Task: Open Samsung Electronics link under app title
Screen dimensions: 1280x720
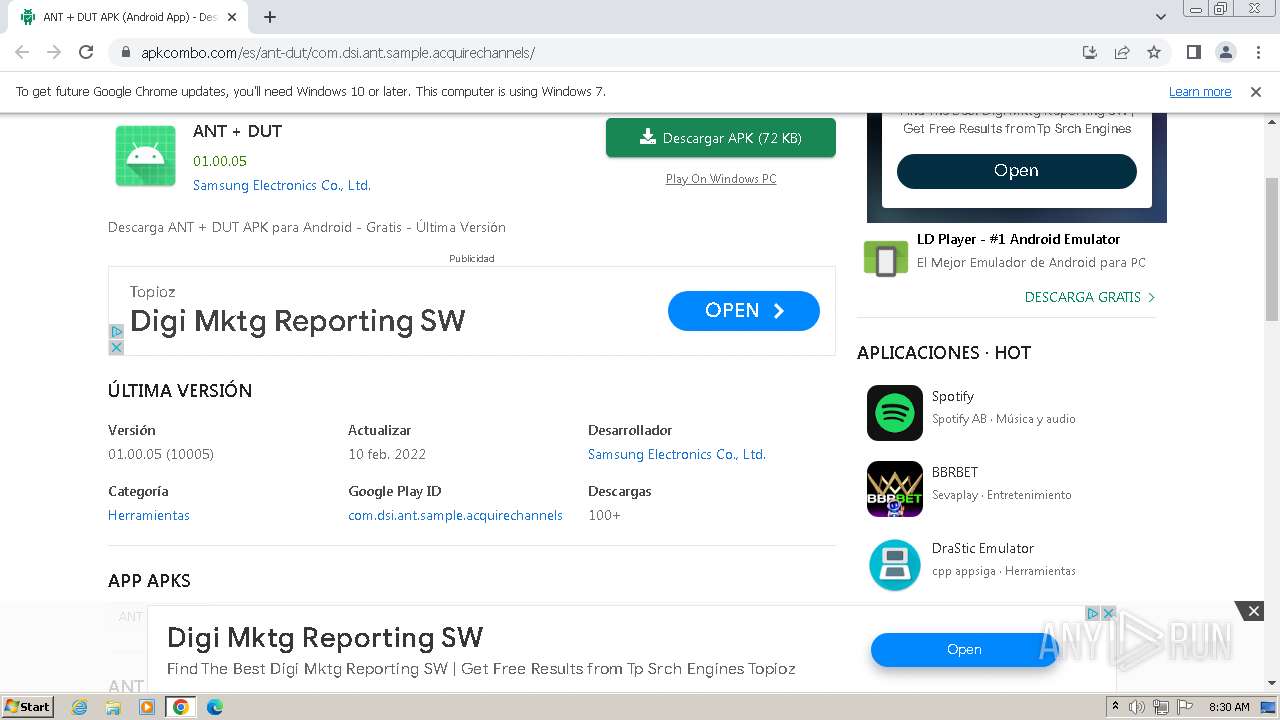Action: 282,185
